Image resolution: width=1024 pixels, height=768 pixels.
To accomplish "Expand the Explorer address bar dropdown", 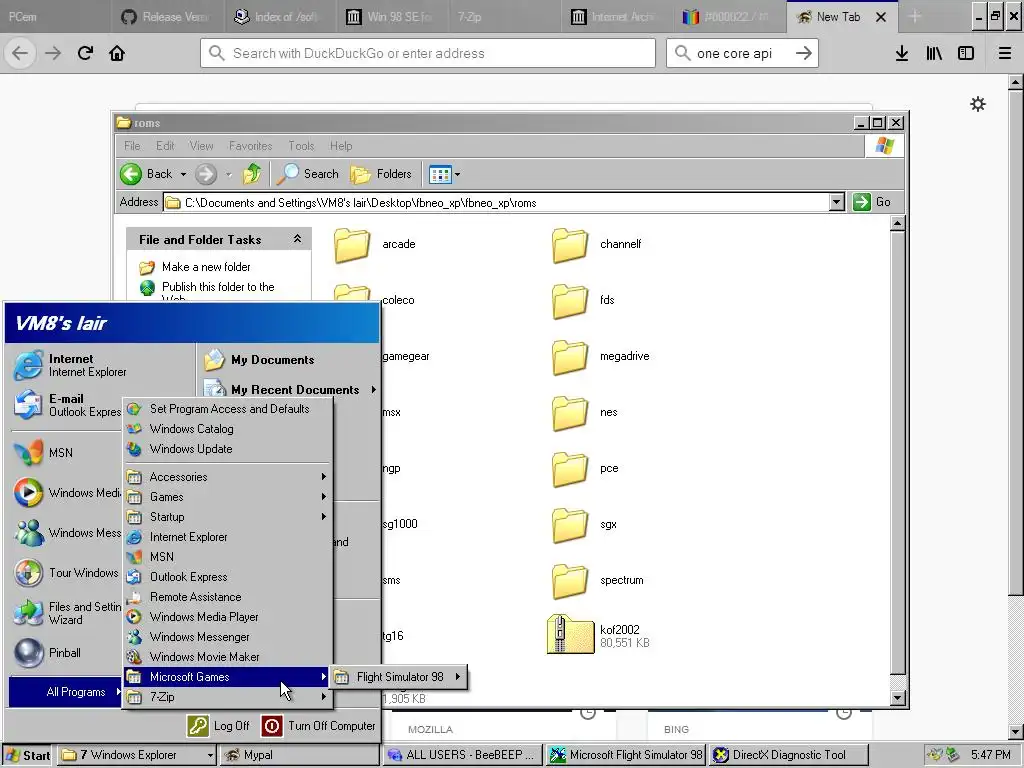I will [x=837, y=202].
